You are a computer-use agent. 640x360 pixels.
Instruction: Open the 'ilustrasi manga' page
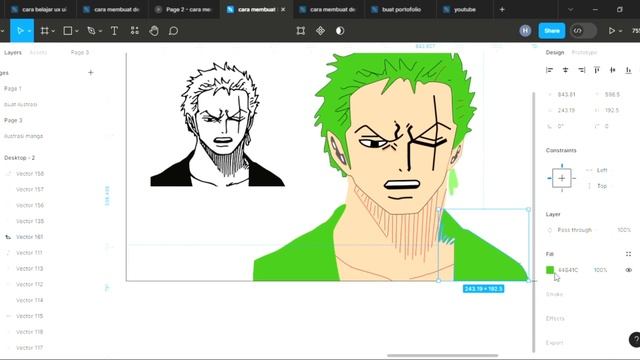coord(23,136)
